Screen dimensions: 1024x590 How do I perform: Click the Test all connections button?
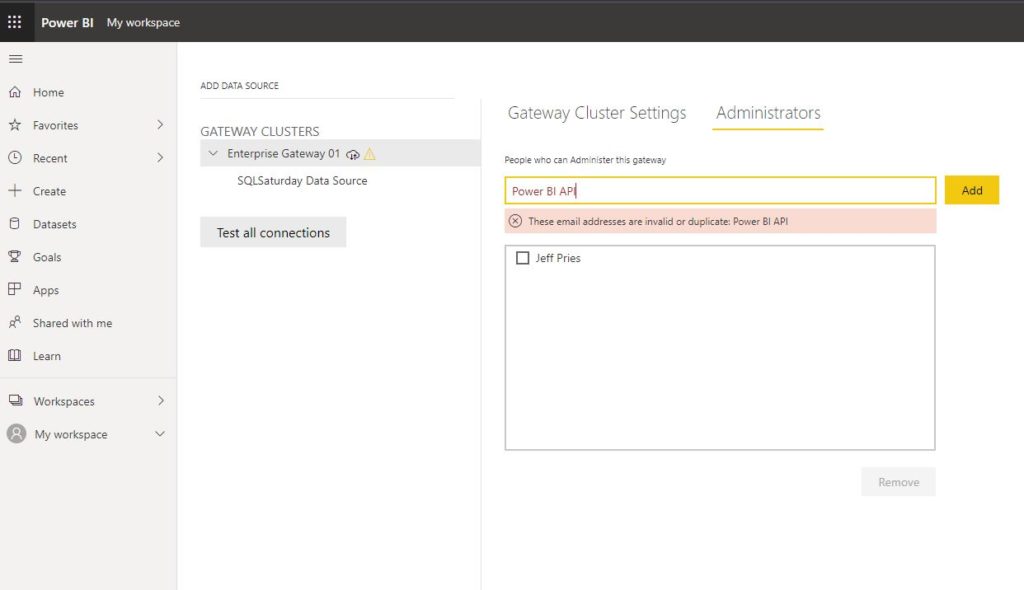click(x=273, y=233)
